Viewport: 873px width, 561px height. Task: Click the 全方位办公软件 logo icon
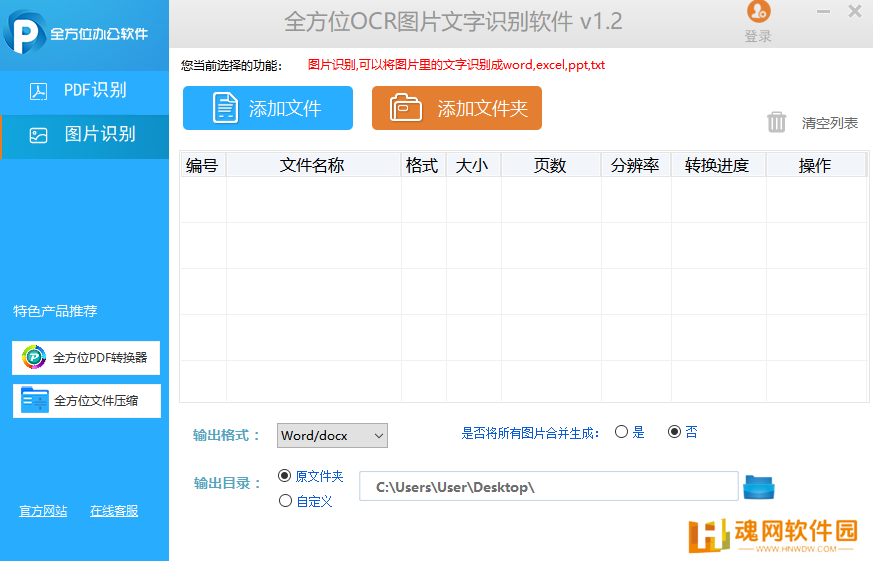(x=24, y=32)
